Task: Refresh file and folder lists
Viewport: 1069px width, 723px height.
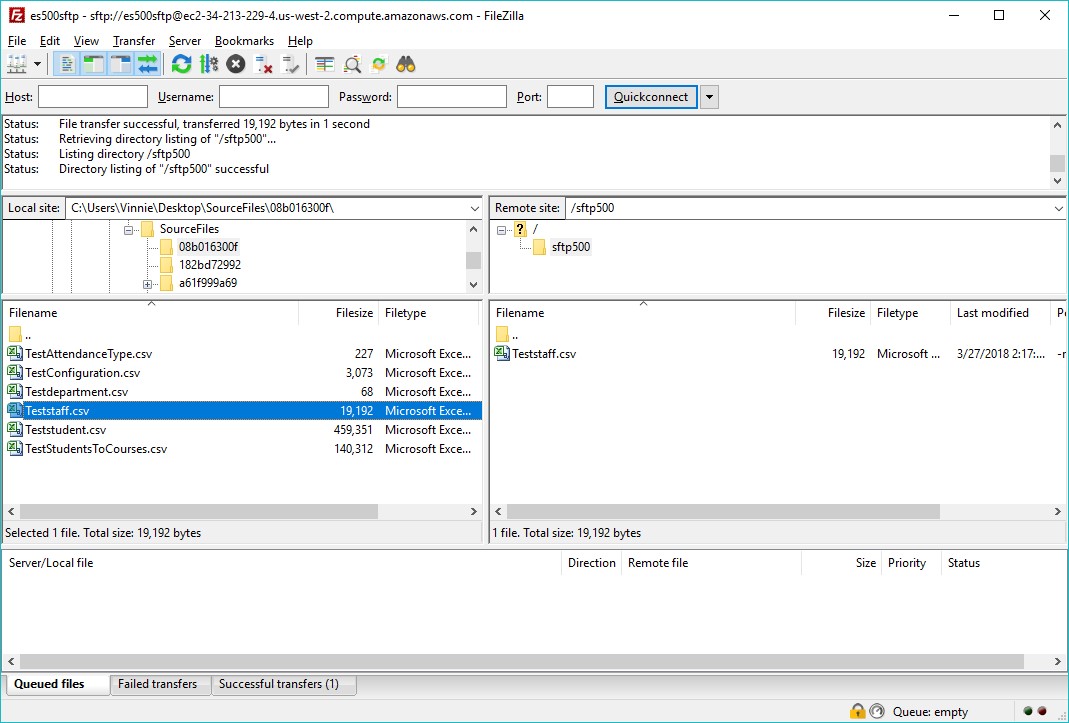Action: coord(181,65)
